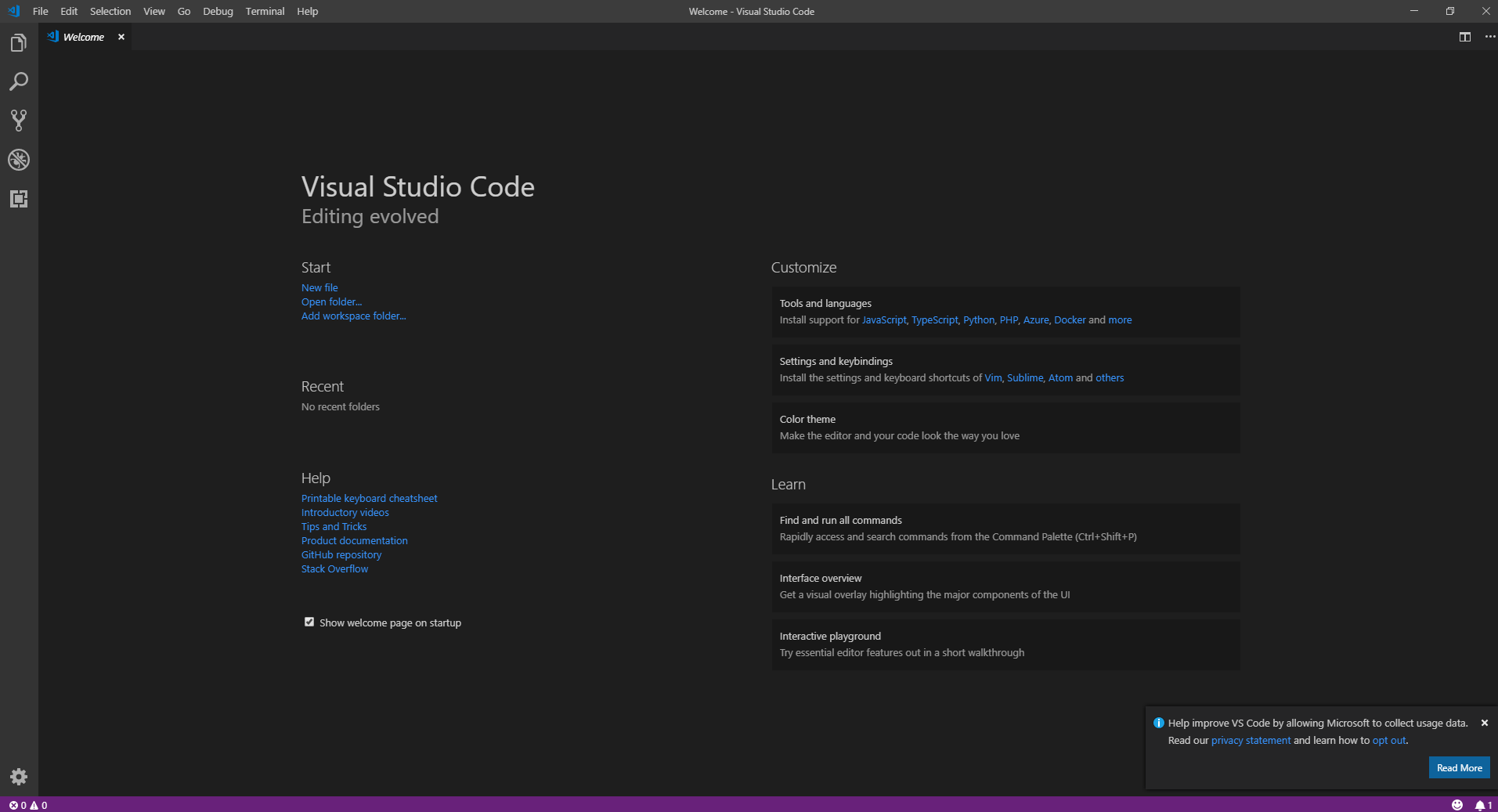Click the VS Code logo in title bar
Viewport: 1498px width, 812px height.
[13, 11]
